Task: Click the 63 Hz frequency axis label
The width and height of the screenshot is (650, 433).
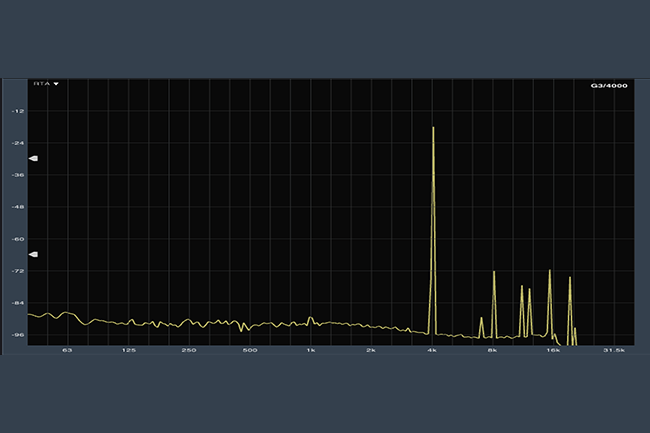Action: 67,351
